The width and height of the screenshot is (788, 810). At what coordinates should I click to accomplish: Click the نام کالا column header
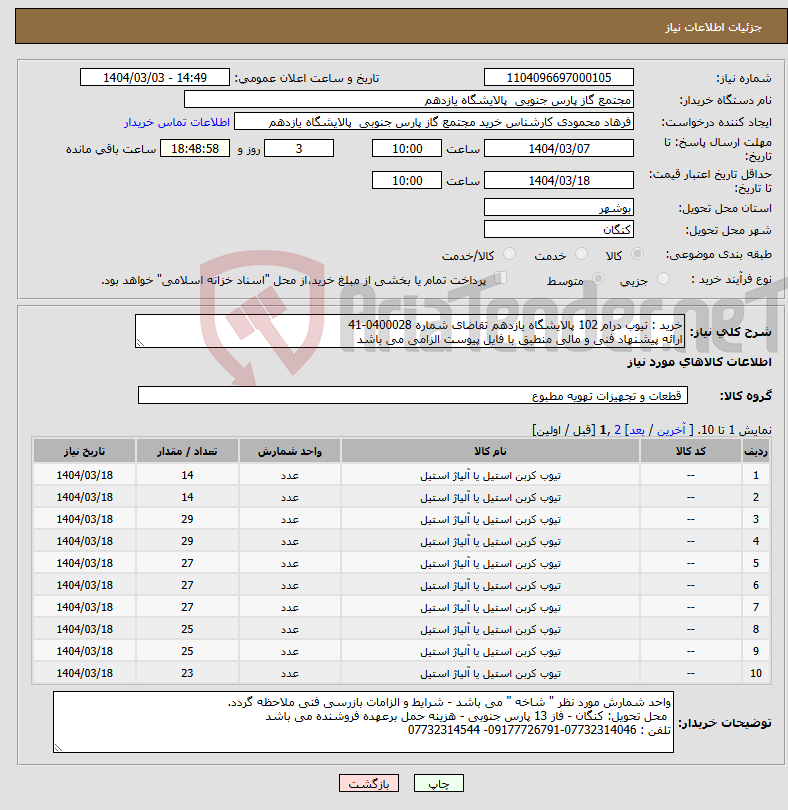[490, 451]
